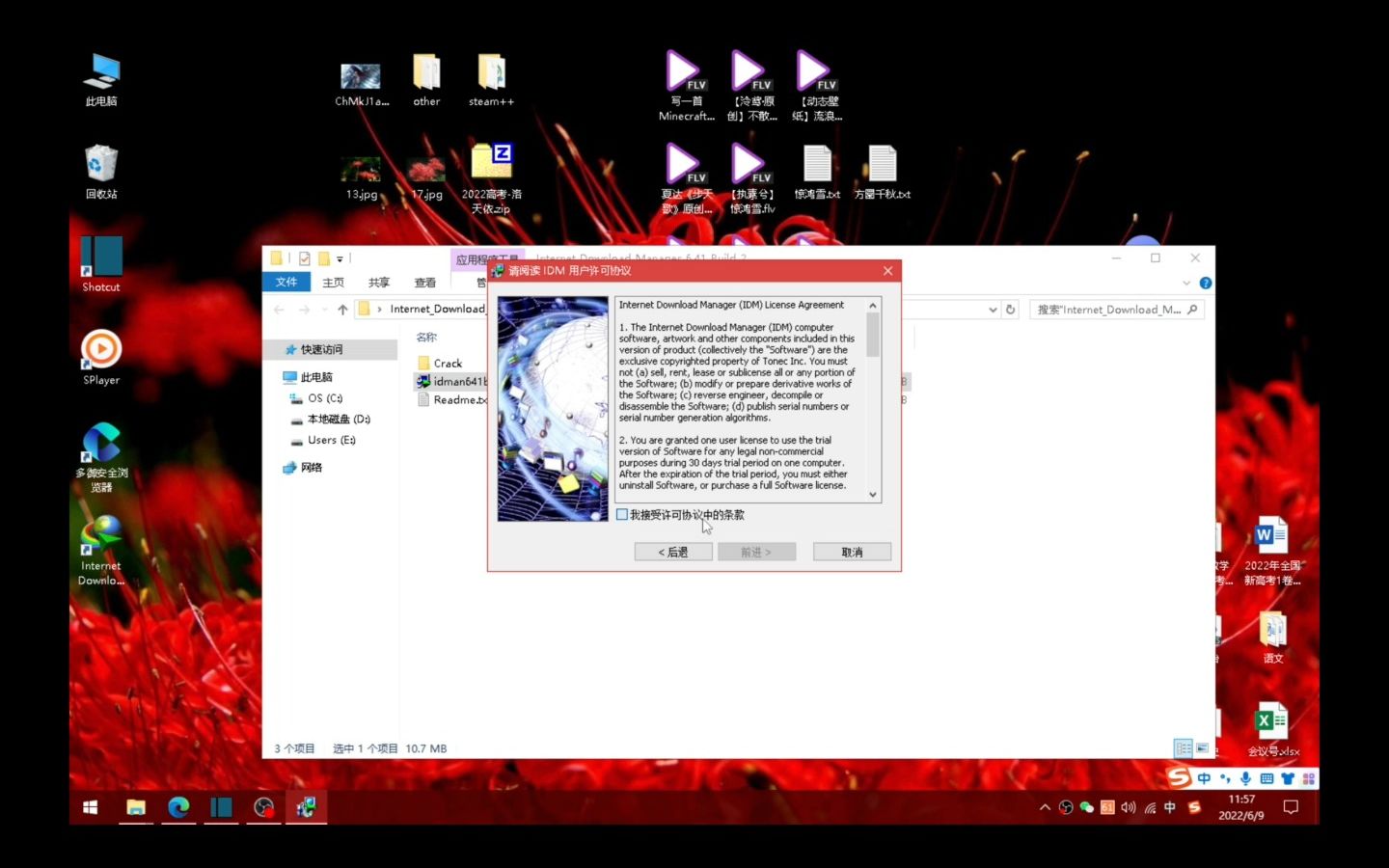Screen dimensions: 1389x868
Task: Open Sogou soft keyboard icon
Action: [1266, 778]
